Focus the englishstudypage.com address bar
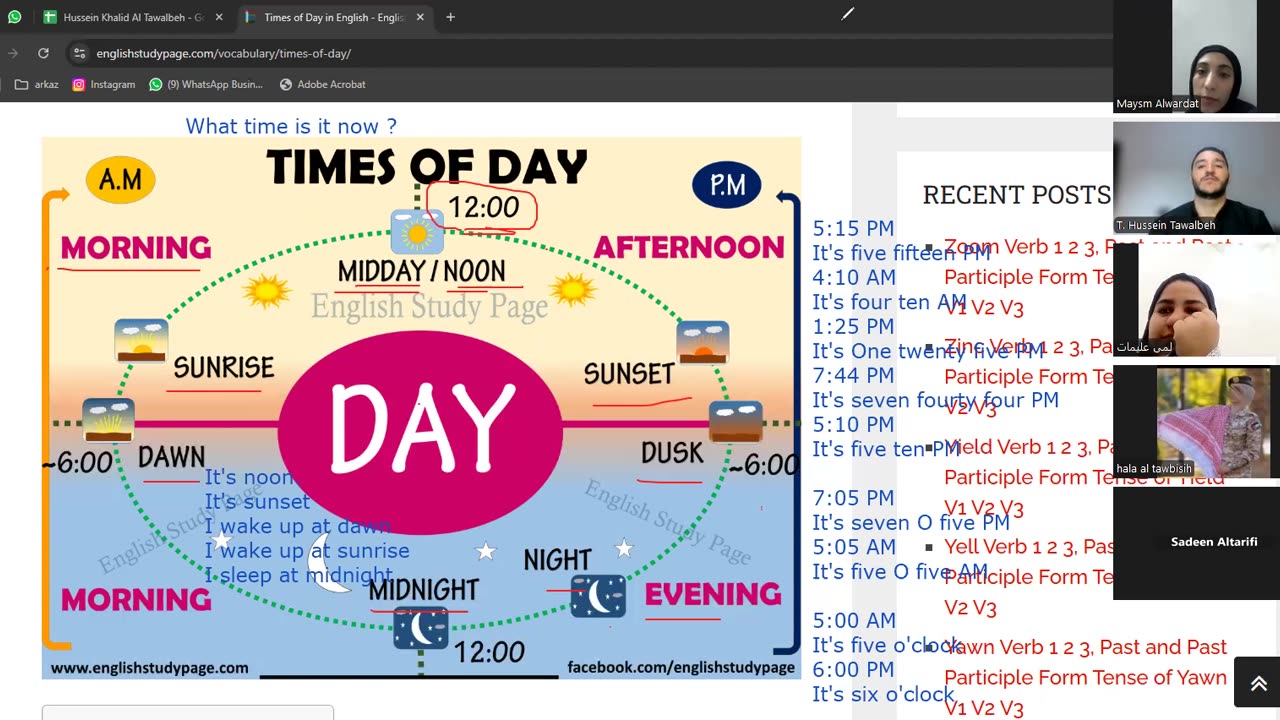1280x720 pixels. click(224, 53)
